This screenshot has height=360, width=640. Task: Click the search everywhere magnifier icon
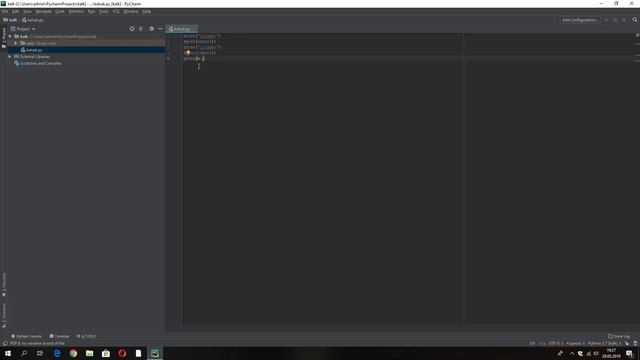[635, 20]
